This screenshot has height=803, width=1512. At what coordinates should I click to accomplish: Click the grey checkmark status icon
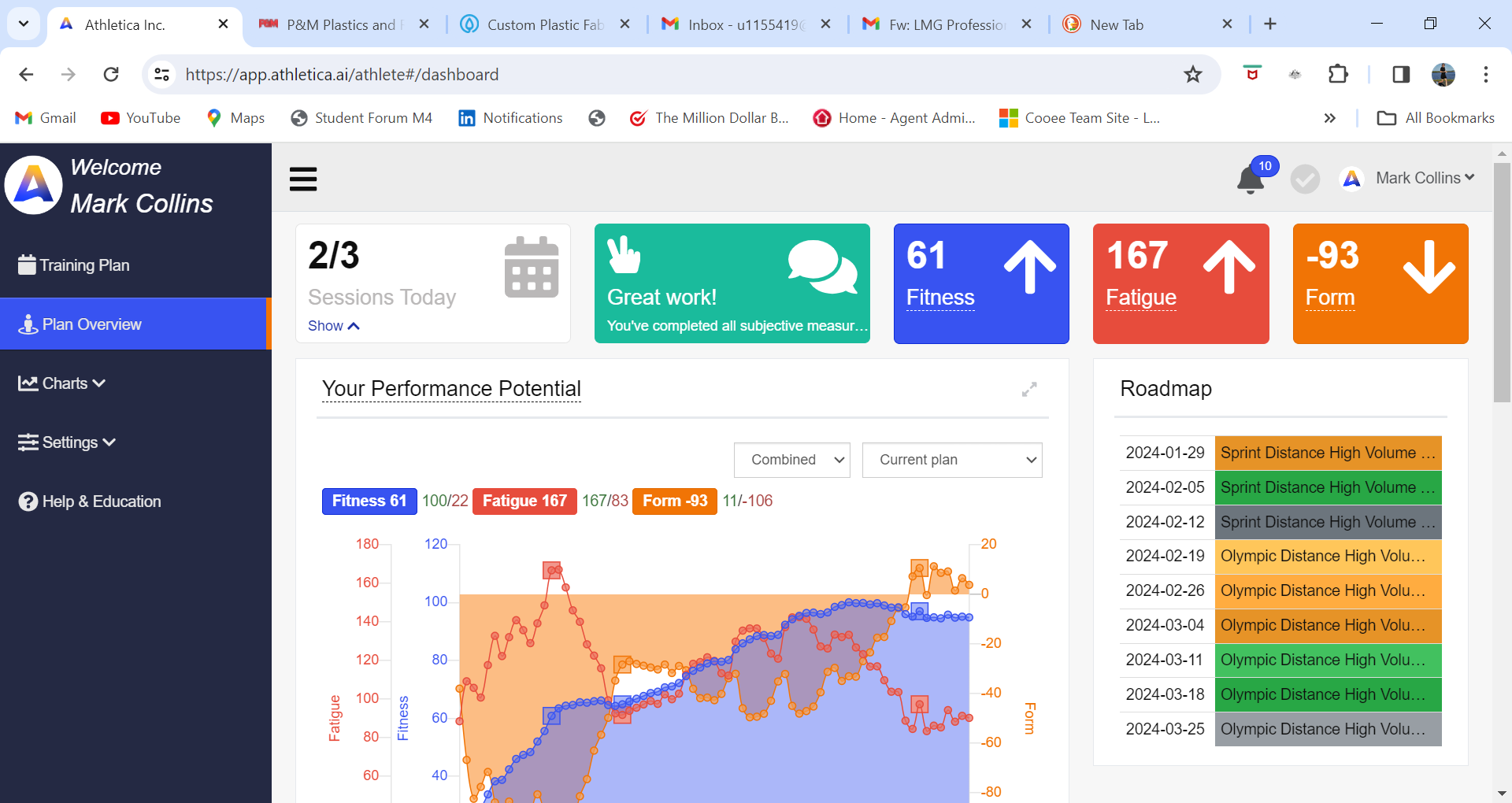click(x=1305, y=179)
